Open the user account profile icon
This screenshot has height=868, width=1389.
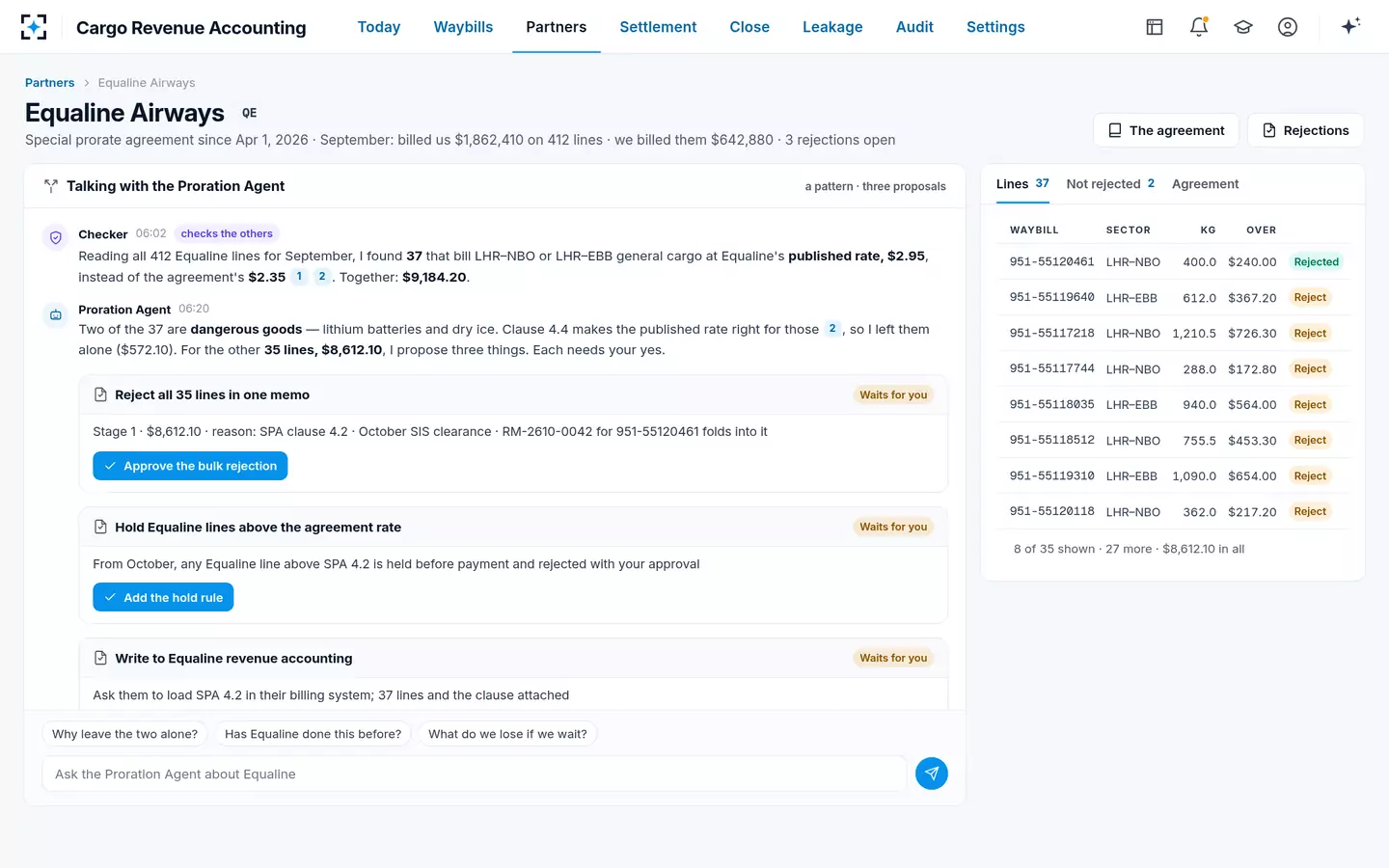pos(1288,27)
